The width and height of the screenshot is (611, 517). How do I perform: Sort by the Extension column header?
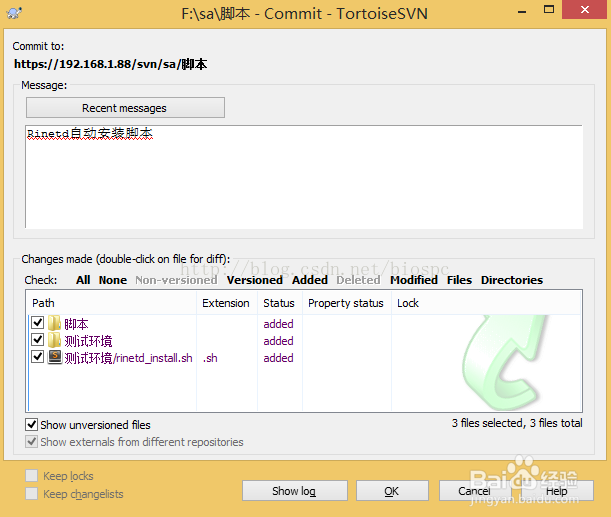(x=227, y=303)
